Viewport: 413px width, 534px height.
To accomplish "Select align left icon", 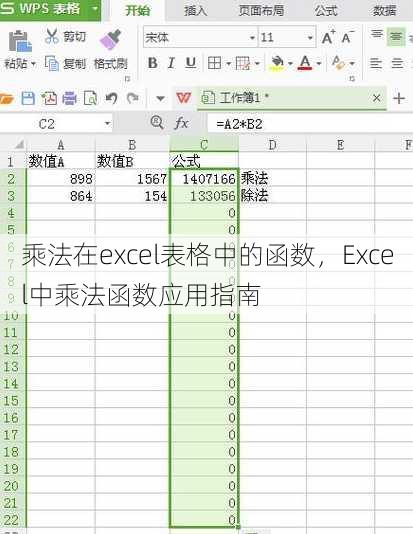I will 376,63.
